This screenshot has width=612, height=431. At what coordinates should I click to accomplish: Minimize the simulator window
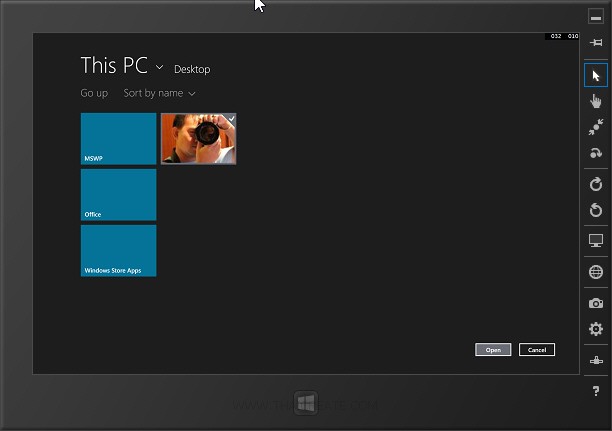(596, 17)
